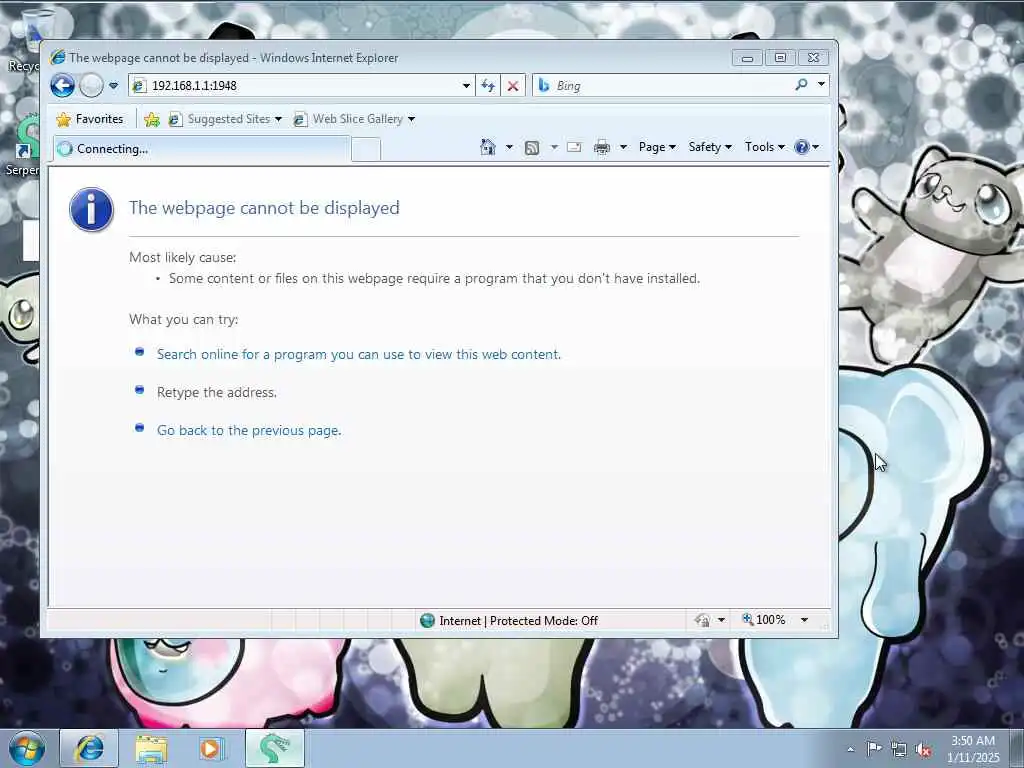Click the webpage cannot be displayed heading
This screenshot has height=768, width=1024.
tap(264, 208)
